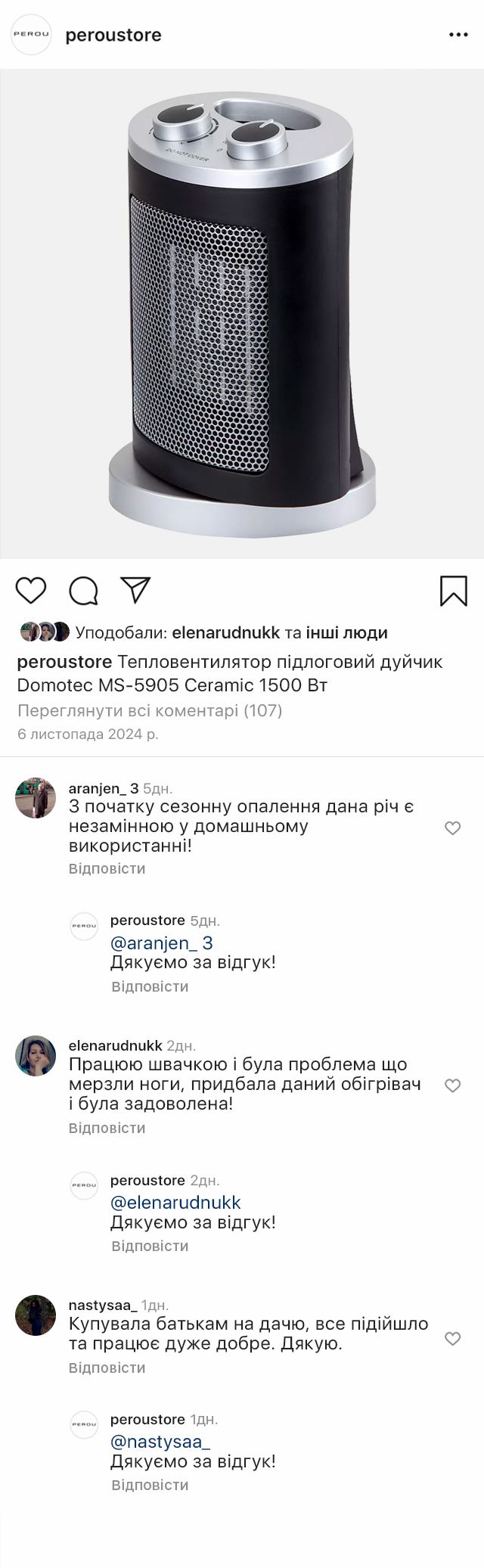The image size is (484, 1568).
Task: Open aranjen_ 3's profile picture
Action: pos(36,797)
